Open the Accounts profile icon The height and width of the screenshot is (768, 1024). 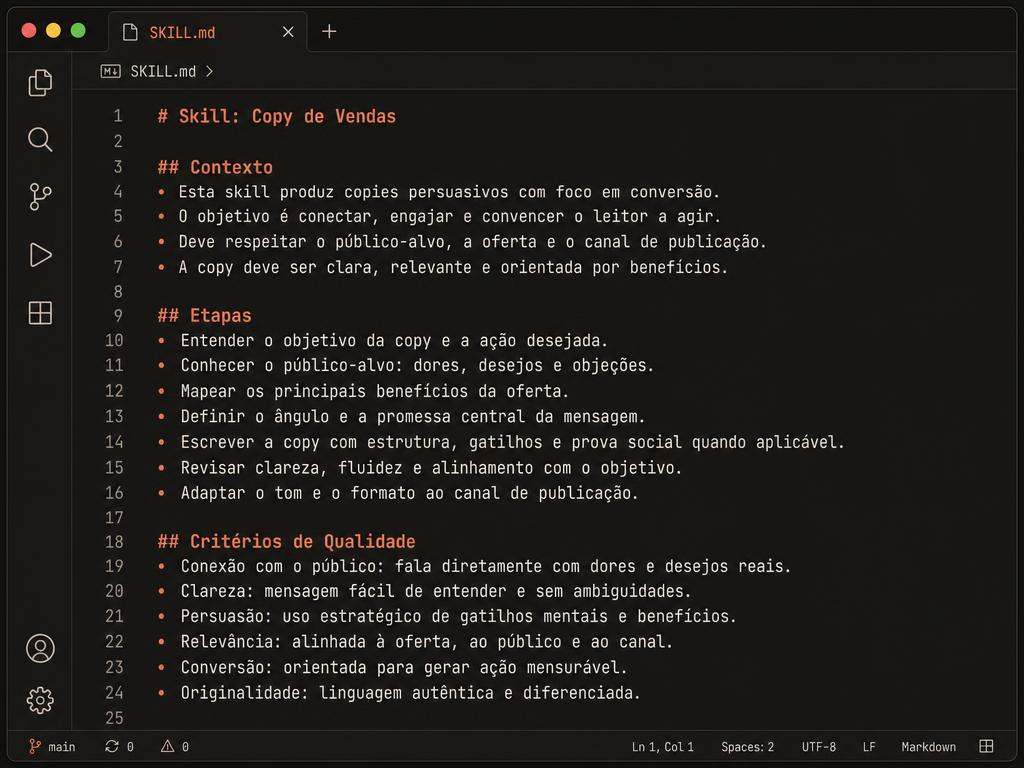pyautogui.click(x=40, y=648)
